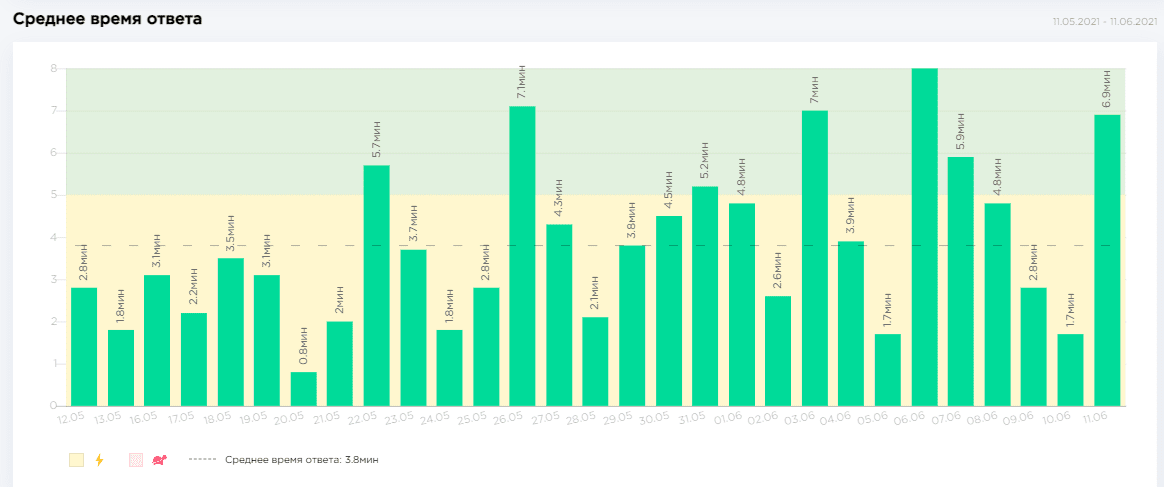1164x487 pixels.
Task: Select the 03.06 bar showing 7мин
Action: (815, 258)
